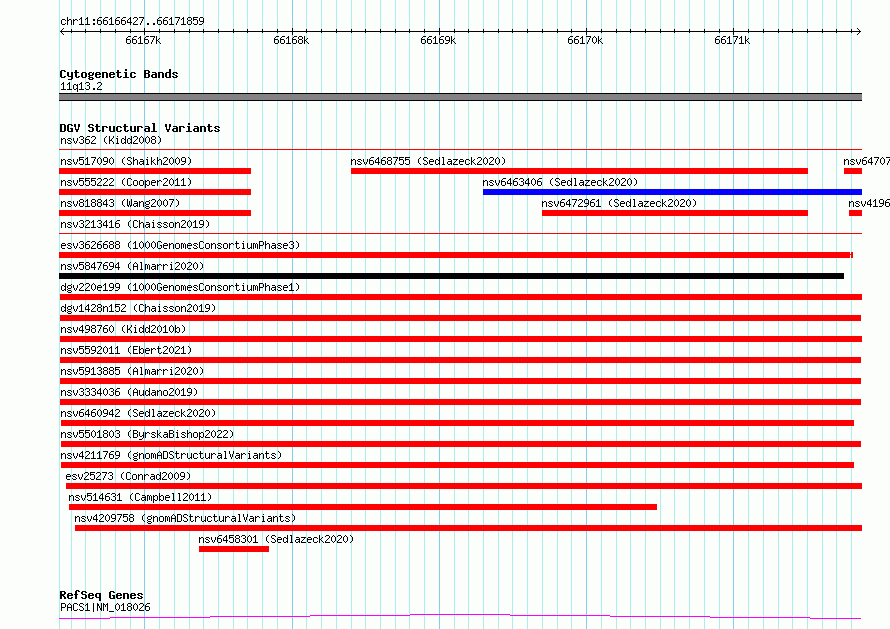Click the nsv362 (Kidd2008) label
Image resolution: width=890 pixels, height=629 pixels.
(x=111, y=140)
